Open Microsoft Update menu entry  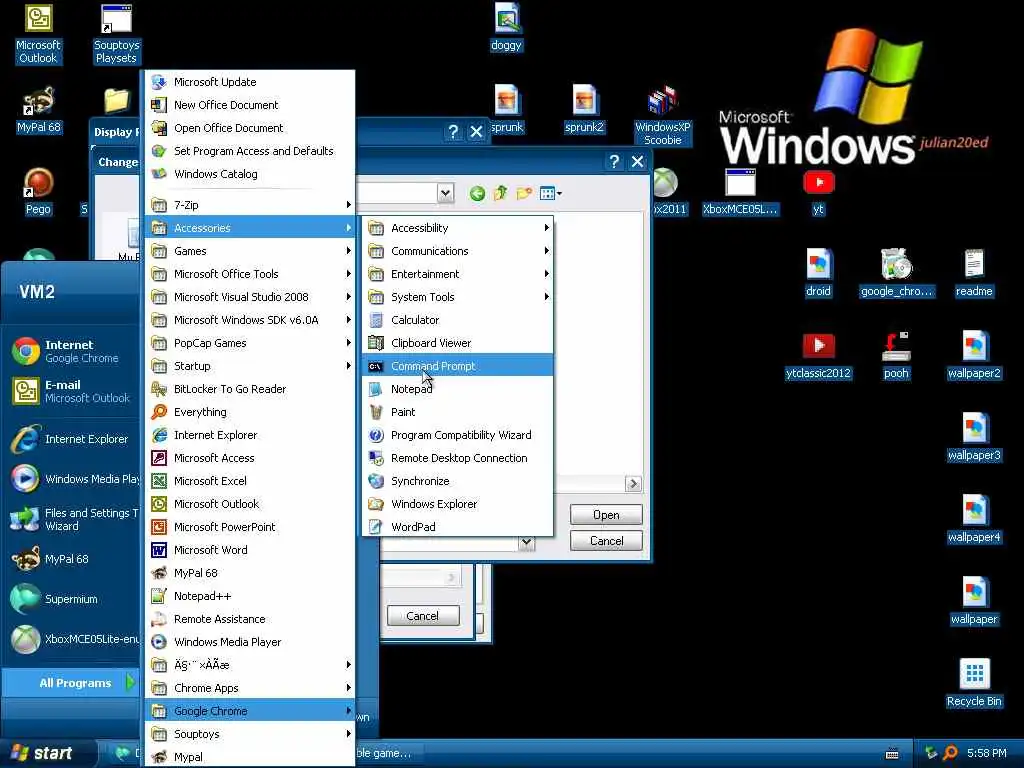tap(250, 82)
